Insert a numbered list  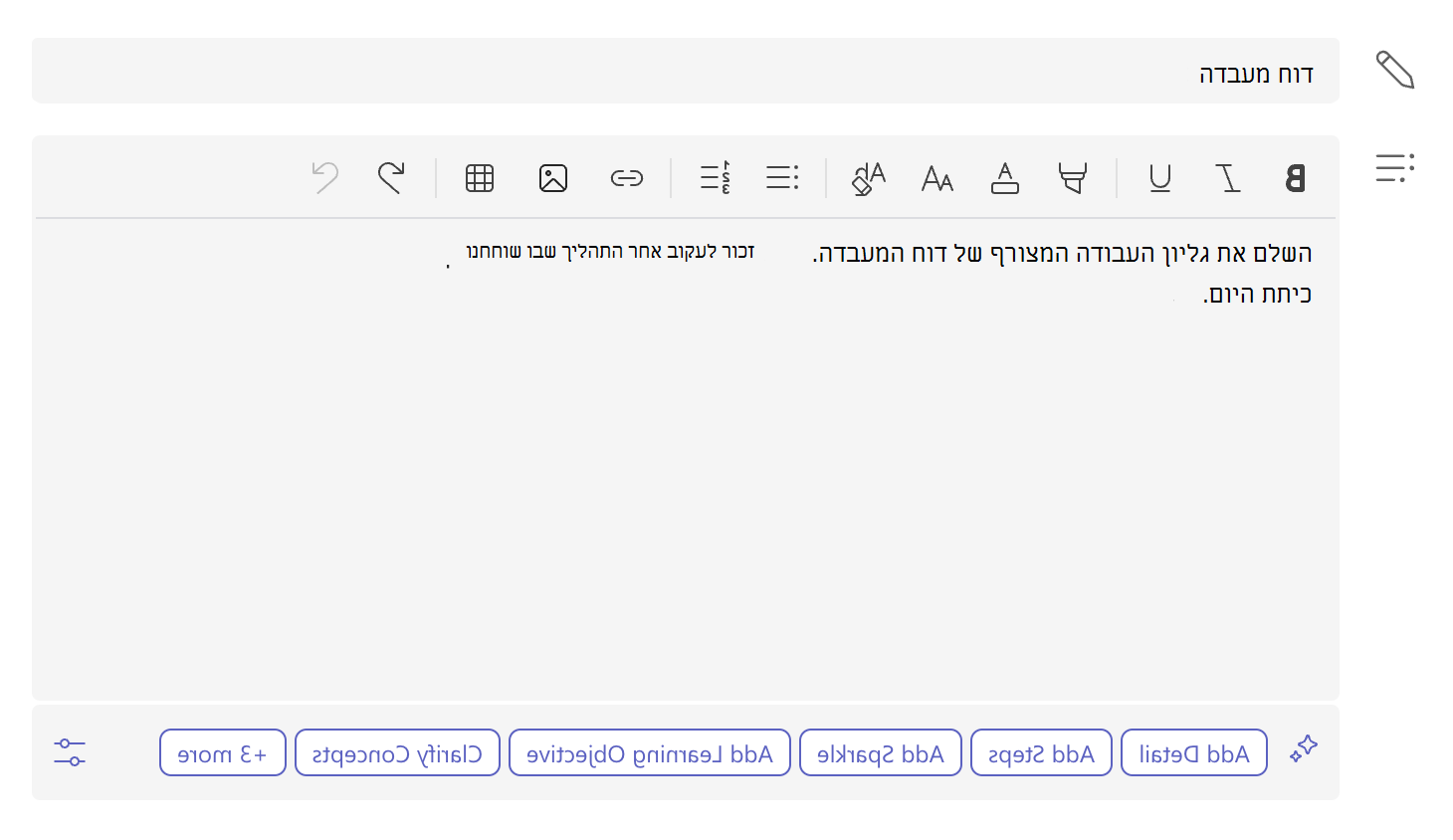coord(715,178)
